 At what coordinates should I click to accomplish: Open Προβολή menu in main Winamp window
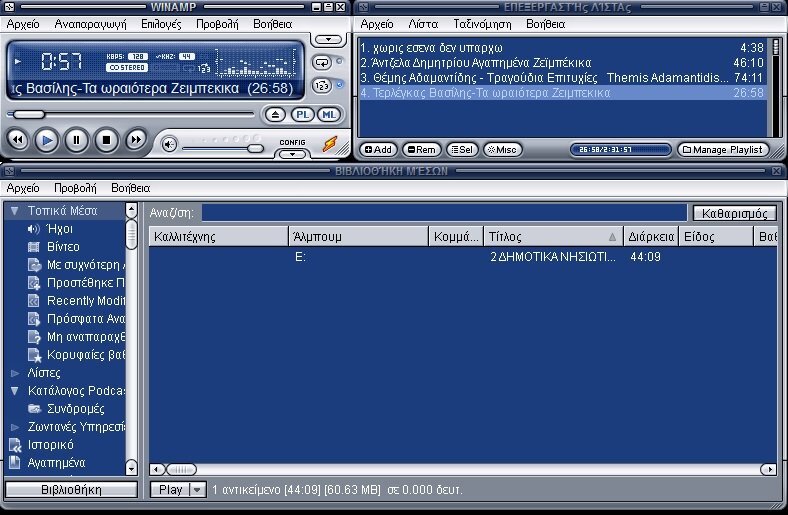pos(217,24)
